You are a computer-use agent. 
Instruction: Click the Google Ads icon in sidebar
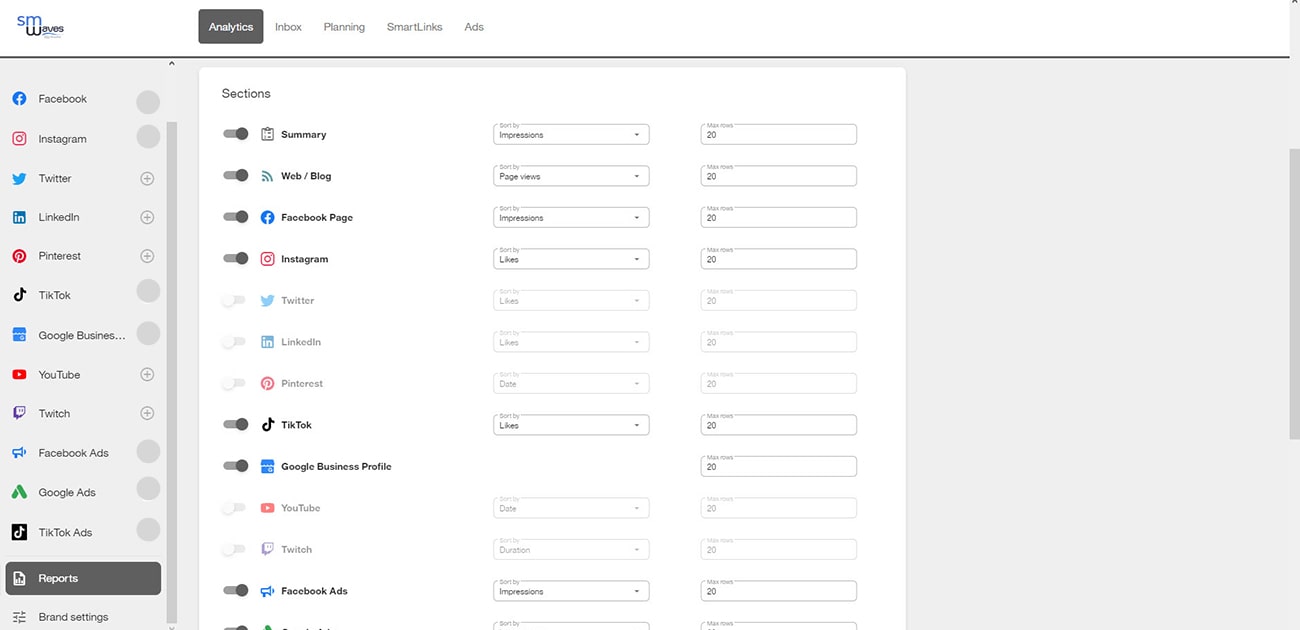[19, 492]
